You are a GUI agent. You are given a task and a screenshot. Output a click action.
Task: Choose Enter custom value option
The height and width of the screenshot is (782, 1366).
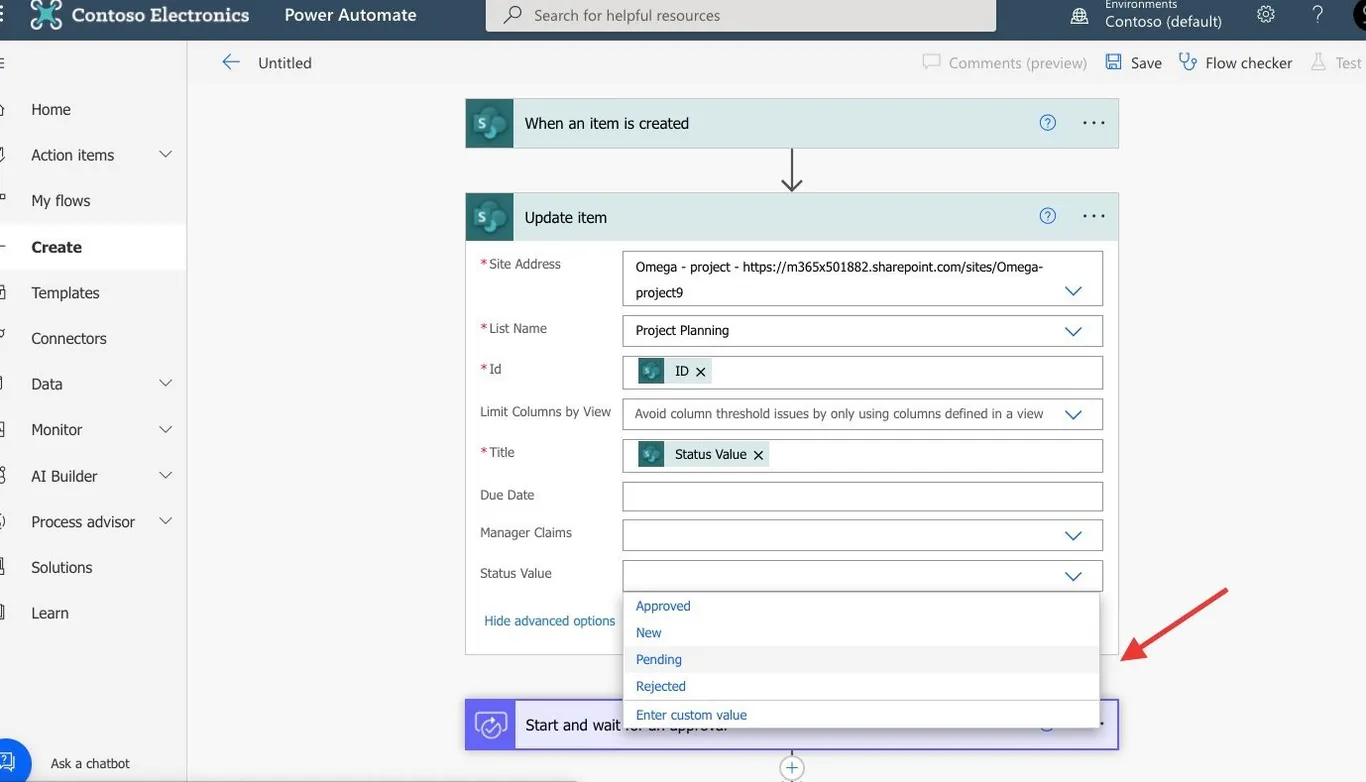[861, 715]
